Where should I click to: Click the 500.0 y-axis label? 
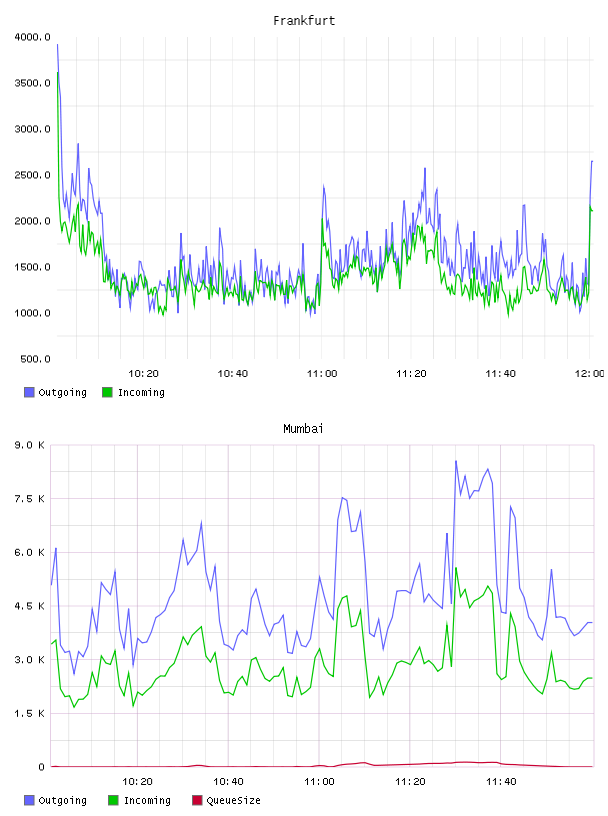(x=35, y=359)
